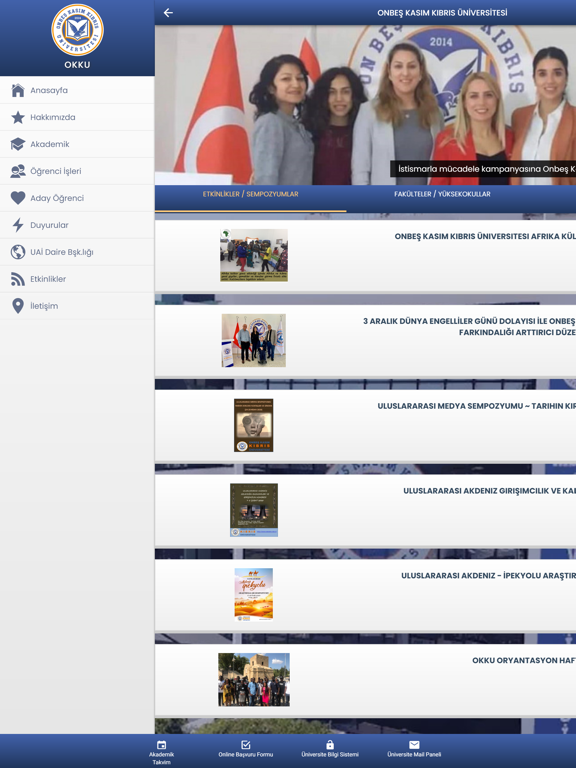Open UAİ Daire Bşk.lığı entry
576x768 pixels.
77,252
